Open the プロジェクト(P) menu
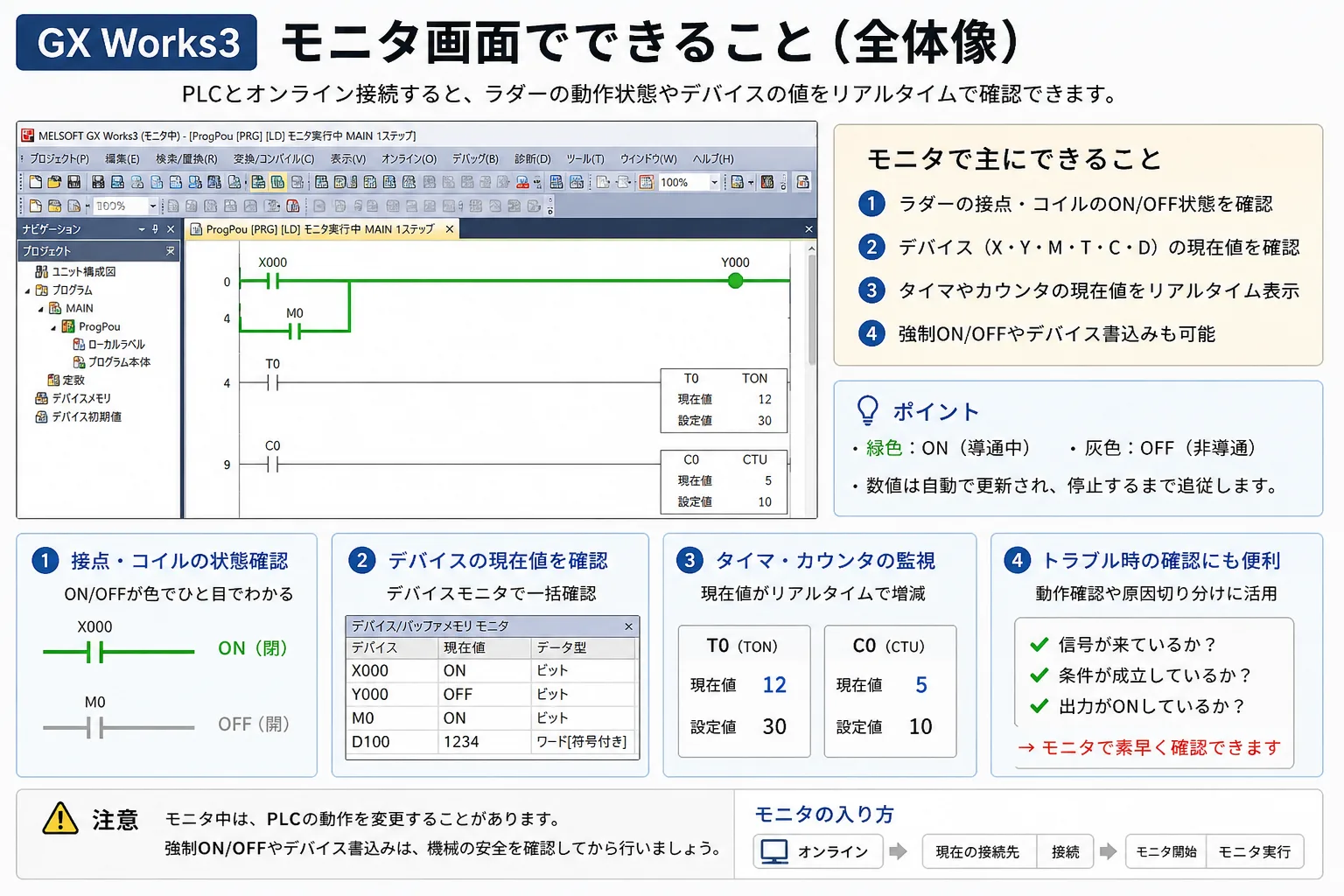This screenshot has height=896, width=1344. 59,159
